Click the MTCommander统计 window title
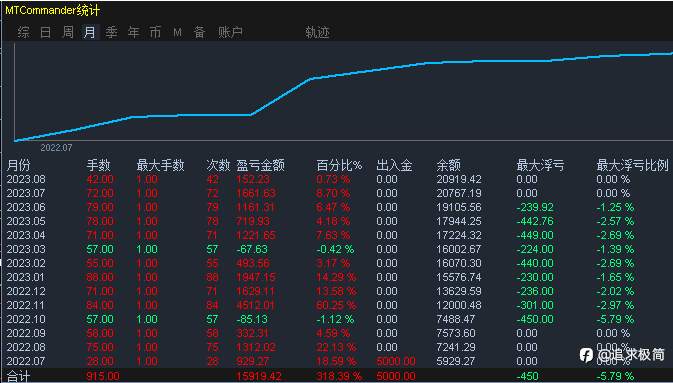673x383 pixels. [x=52, y=10]
